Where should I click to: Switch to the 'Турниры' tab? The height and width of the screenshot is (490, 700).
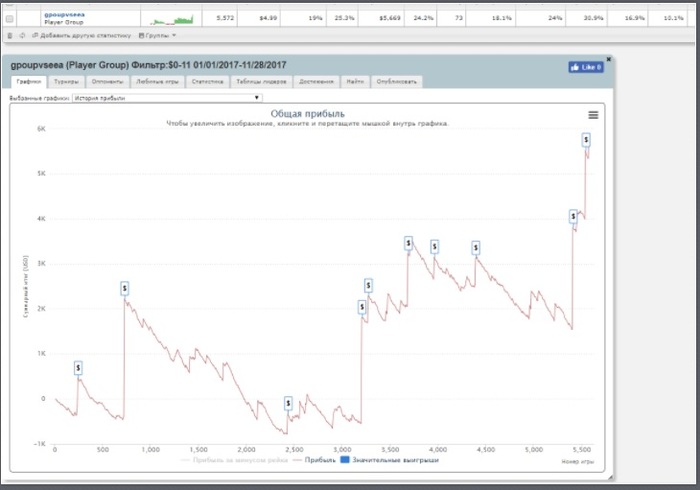66,82
